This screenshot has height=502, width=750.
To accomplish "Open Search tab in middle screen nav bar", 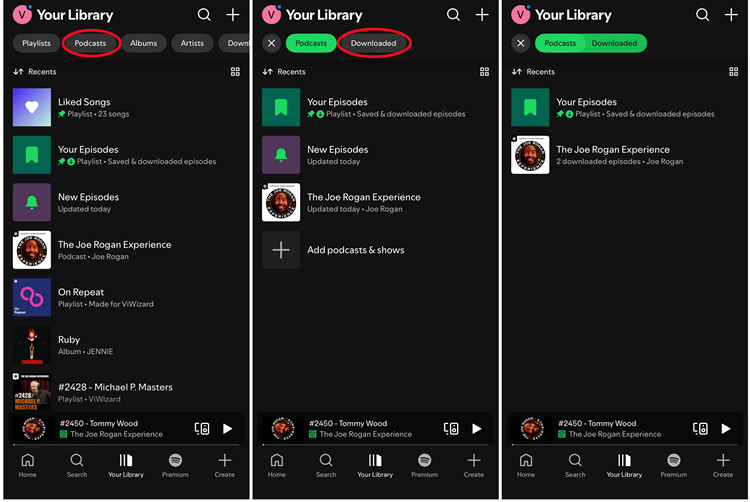I will pyautogui.click(x=326, y=465).
